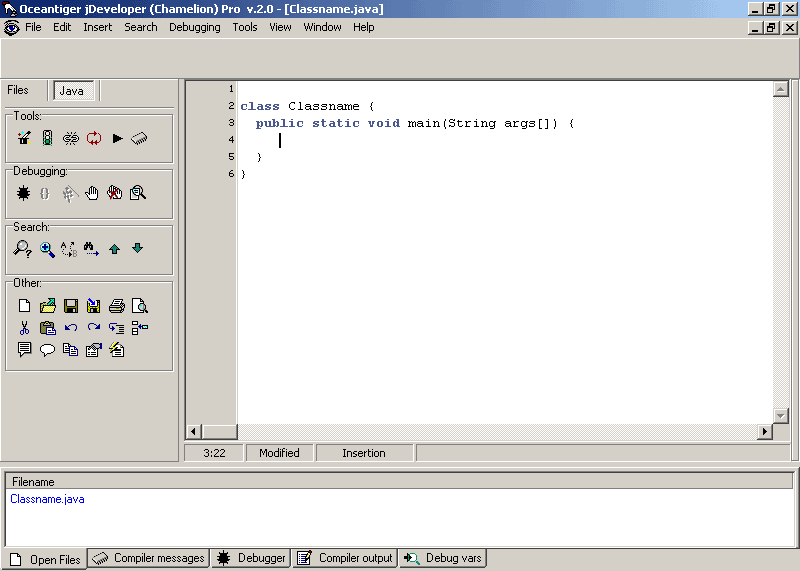
Task: Place cursor on the 'class Classname {' line
Action: [x=307, y=106]
